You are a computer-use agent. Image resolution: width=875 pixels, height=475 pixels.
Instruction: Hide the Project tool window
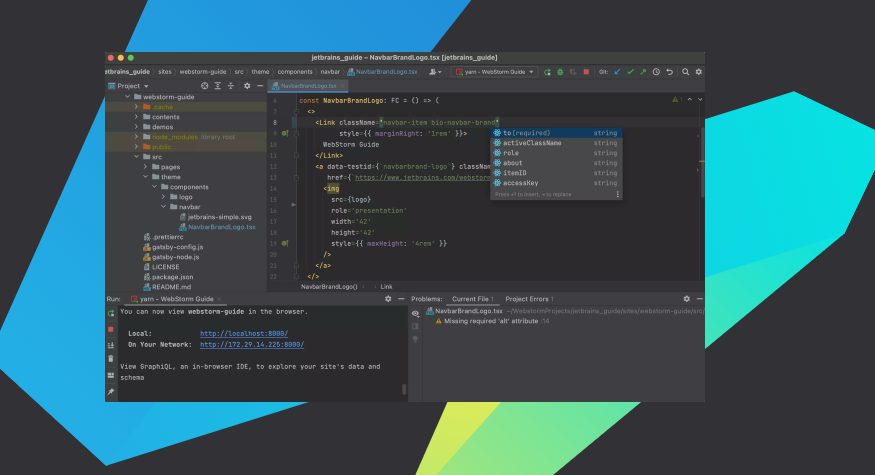(x=260, y=86)
